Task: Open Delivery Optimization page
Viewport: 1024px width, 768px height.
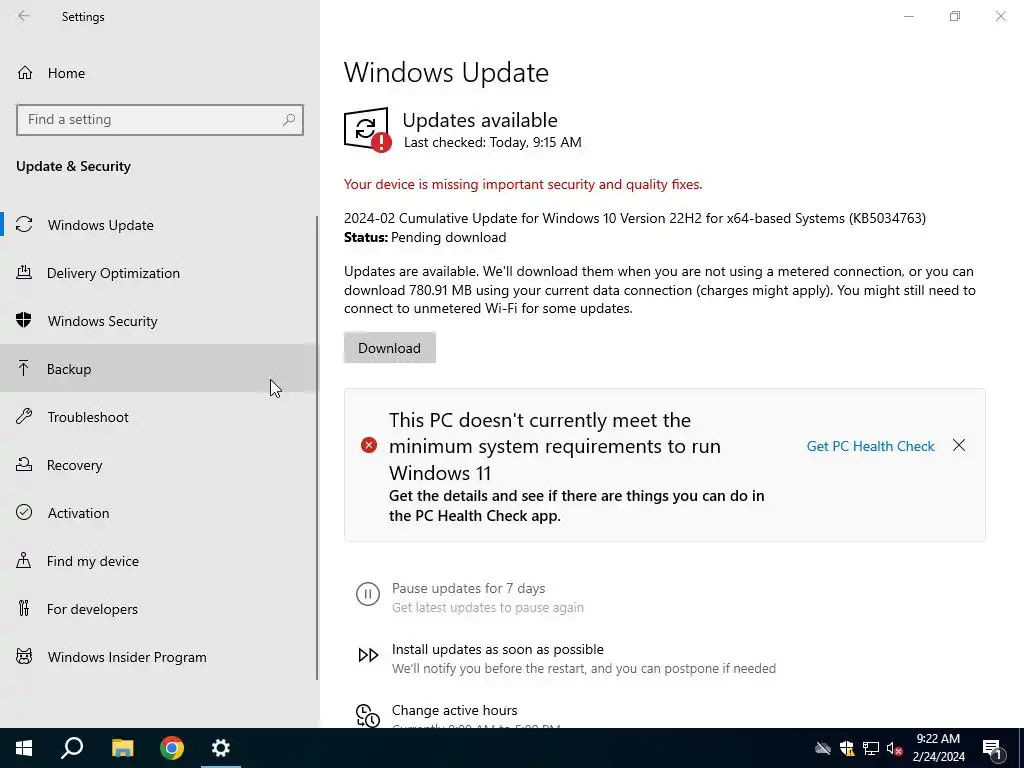Action: coord(159,273)
